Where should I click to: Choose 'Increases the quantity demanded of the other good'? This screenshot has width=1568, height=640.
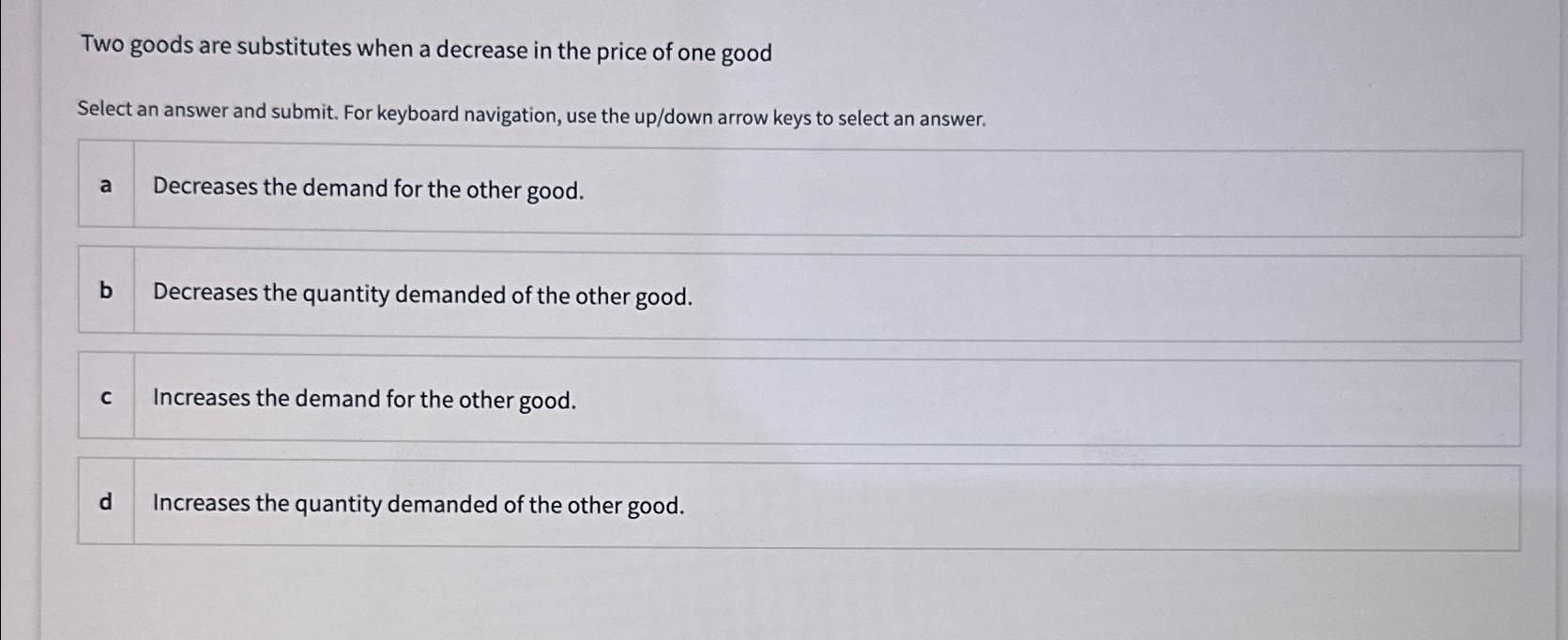418,505
